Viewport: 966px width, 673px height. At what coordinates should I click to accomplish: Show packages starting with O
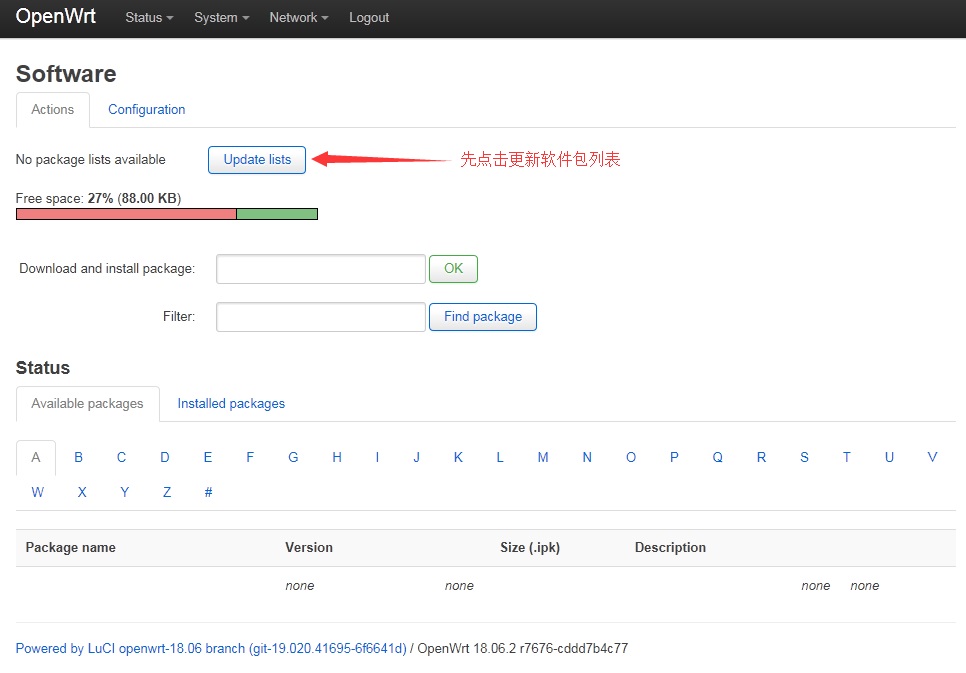click(x=631, y=457)
